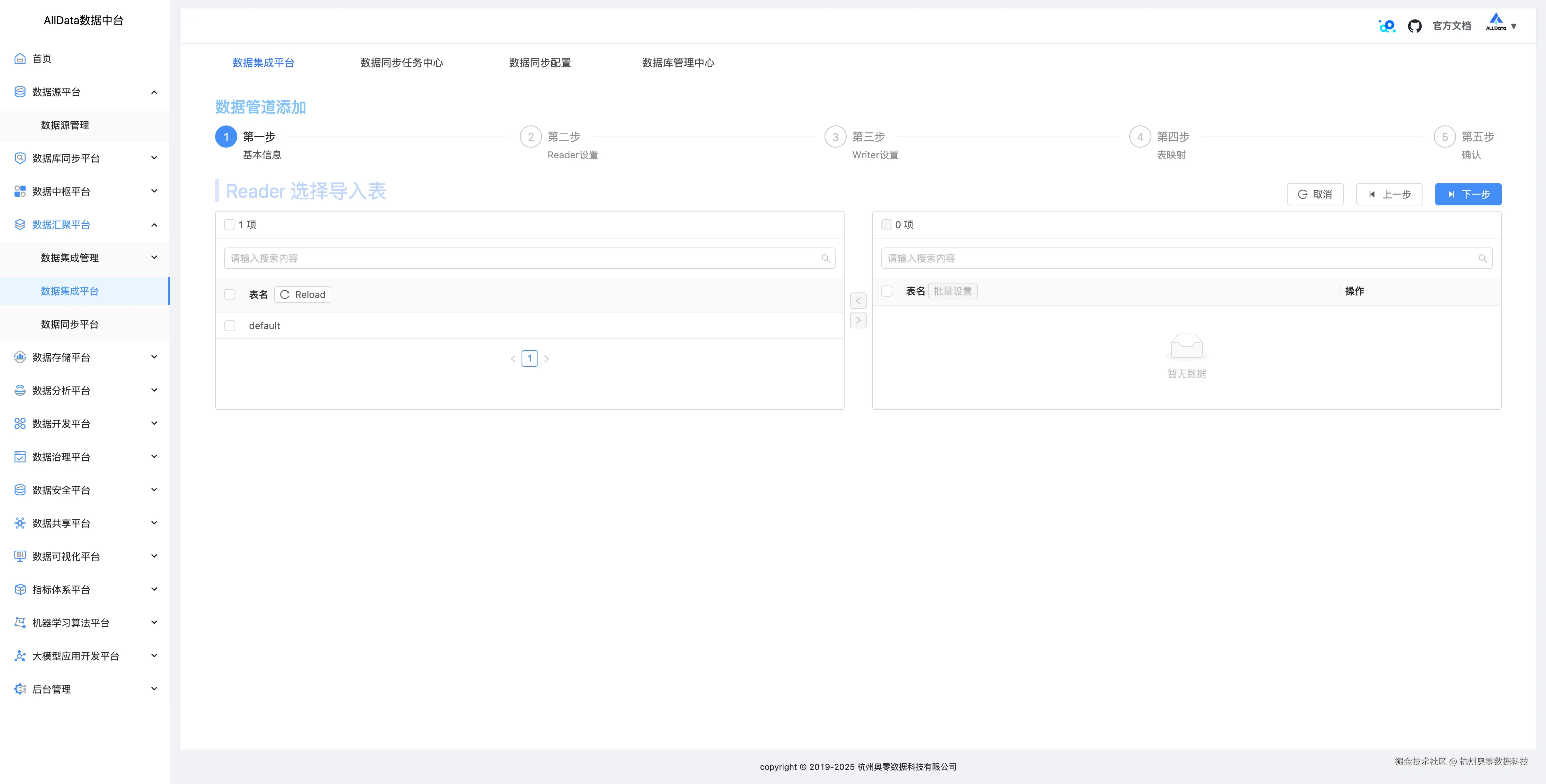This screenshot has width=1546, height=784.
Task: Click the 下一步 button
Action: (x=1468, y=194)
